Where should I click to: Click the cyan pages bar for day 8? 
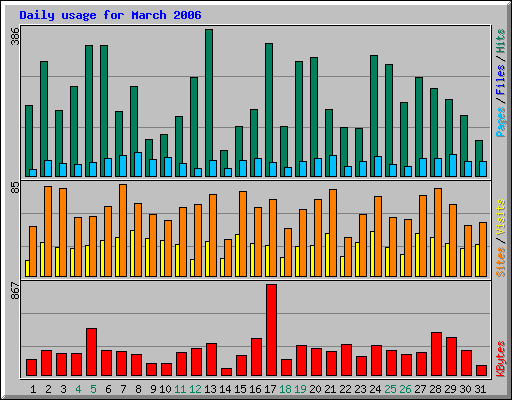pos(138,164)
